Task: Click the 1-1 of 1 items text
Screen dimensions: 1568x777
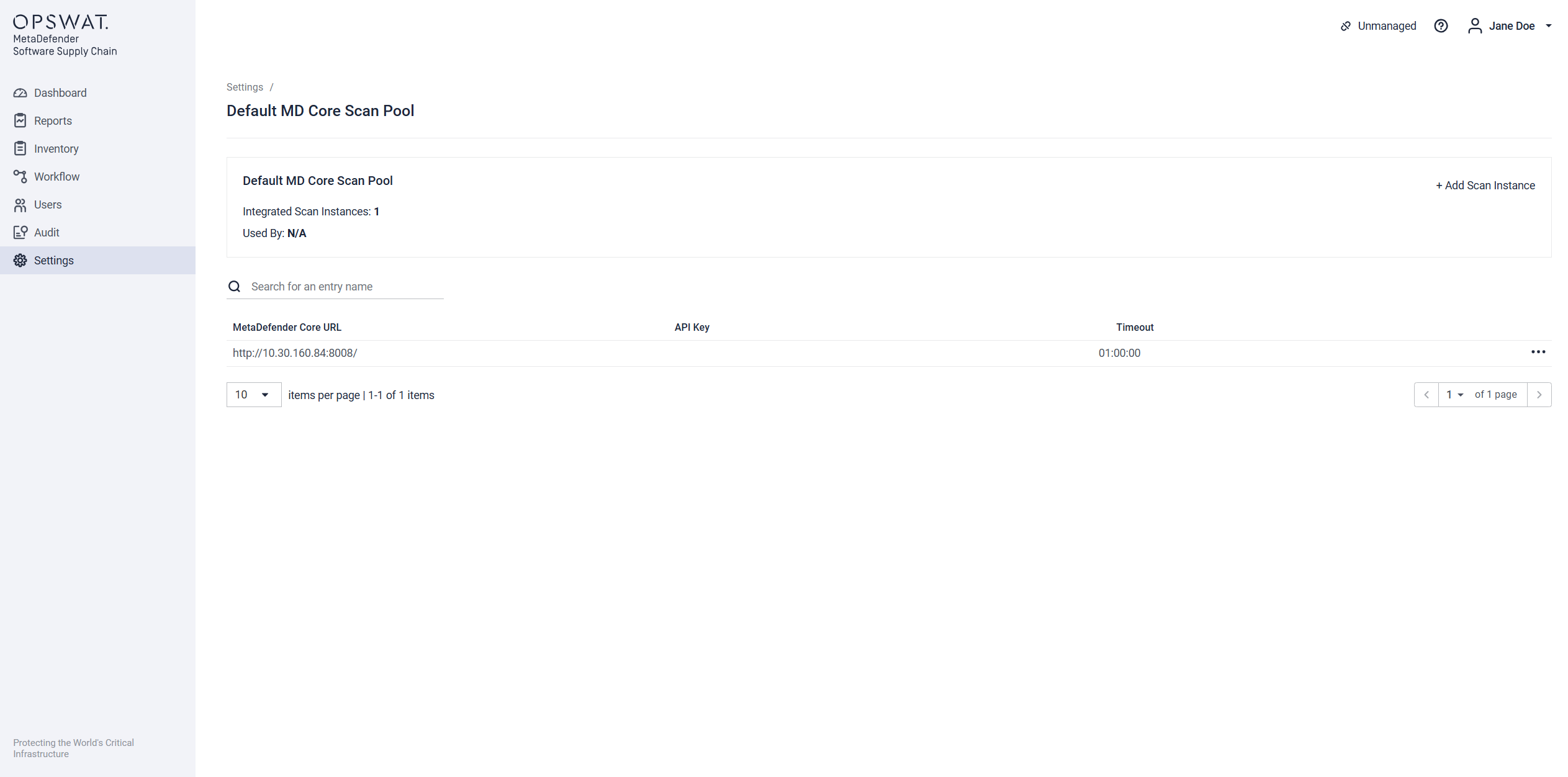Action: click(x=401, y=395)
